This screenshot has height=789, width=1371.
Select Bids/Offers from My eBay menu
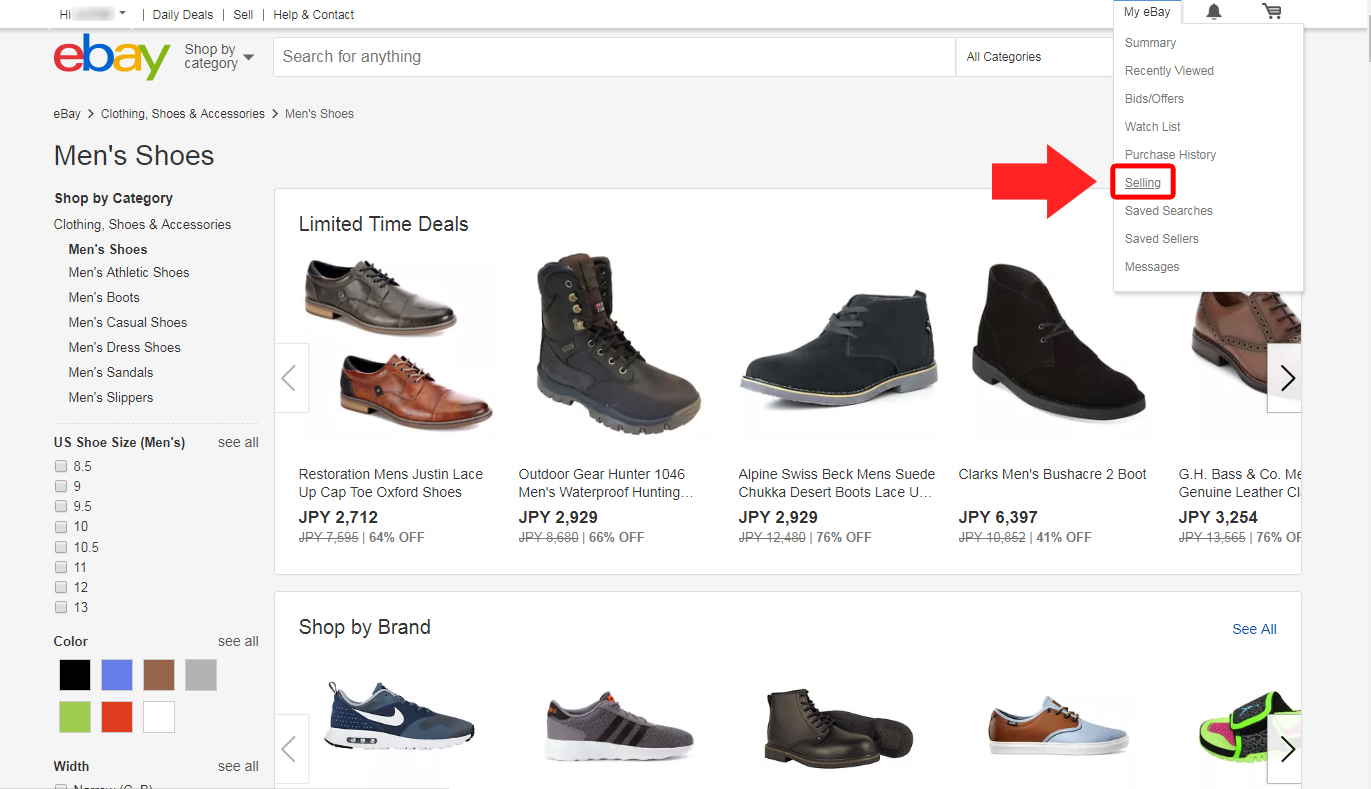[x=1154, y=99]
